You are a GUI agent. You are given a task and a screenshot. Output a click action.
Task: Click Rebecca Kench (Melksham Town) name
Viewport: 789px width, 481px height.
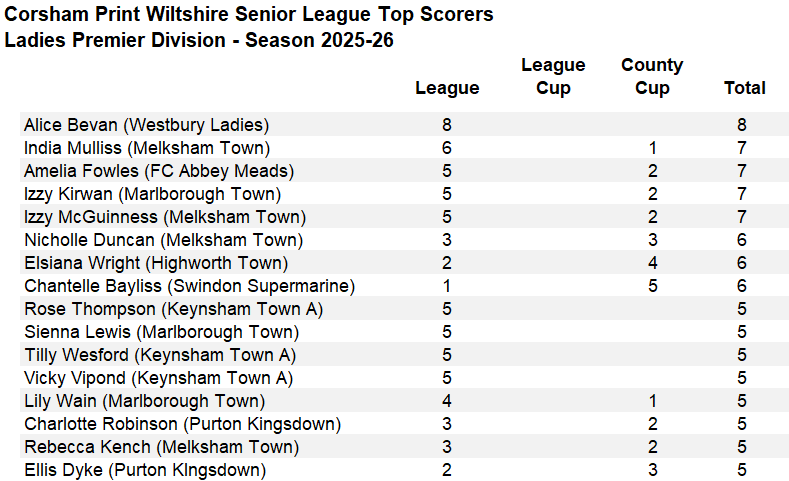tap(161, 447)
